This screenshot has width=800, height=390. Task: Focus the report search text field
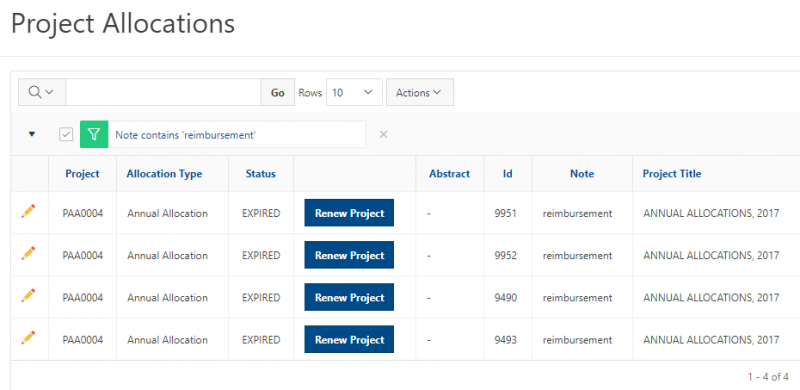pos(163,92)
